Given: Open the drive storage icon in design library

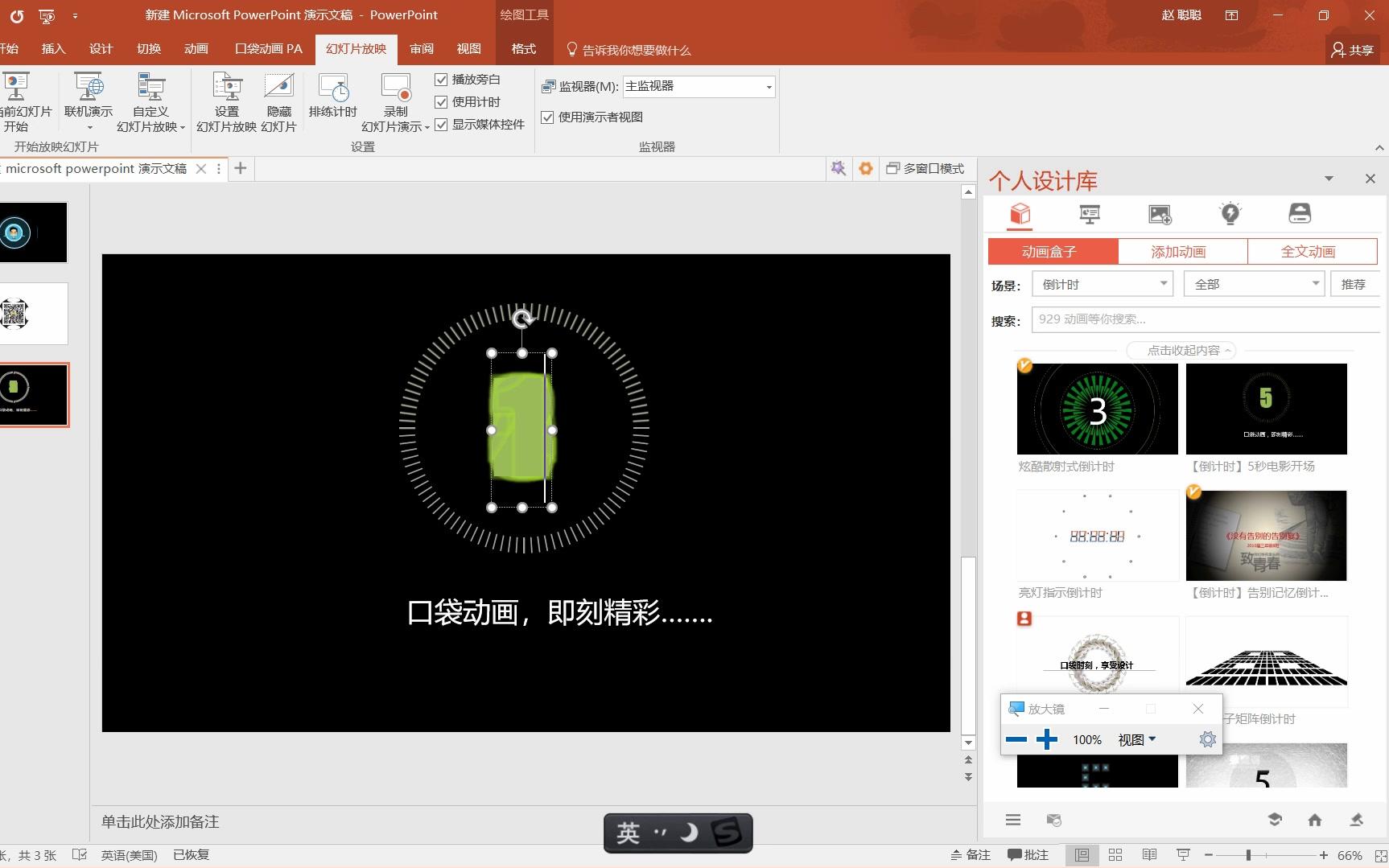Looking at the screenshot, I should [1300, 213].
